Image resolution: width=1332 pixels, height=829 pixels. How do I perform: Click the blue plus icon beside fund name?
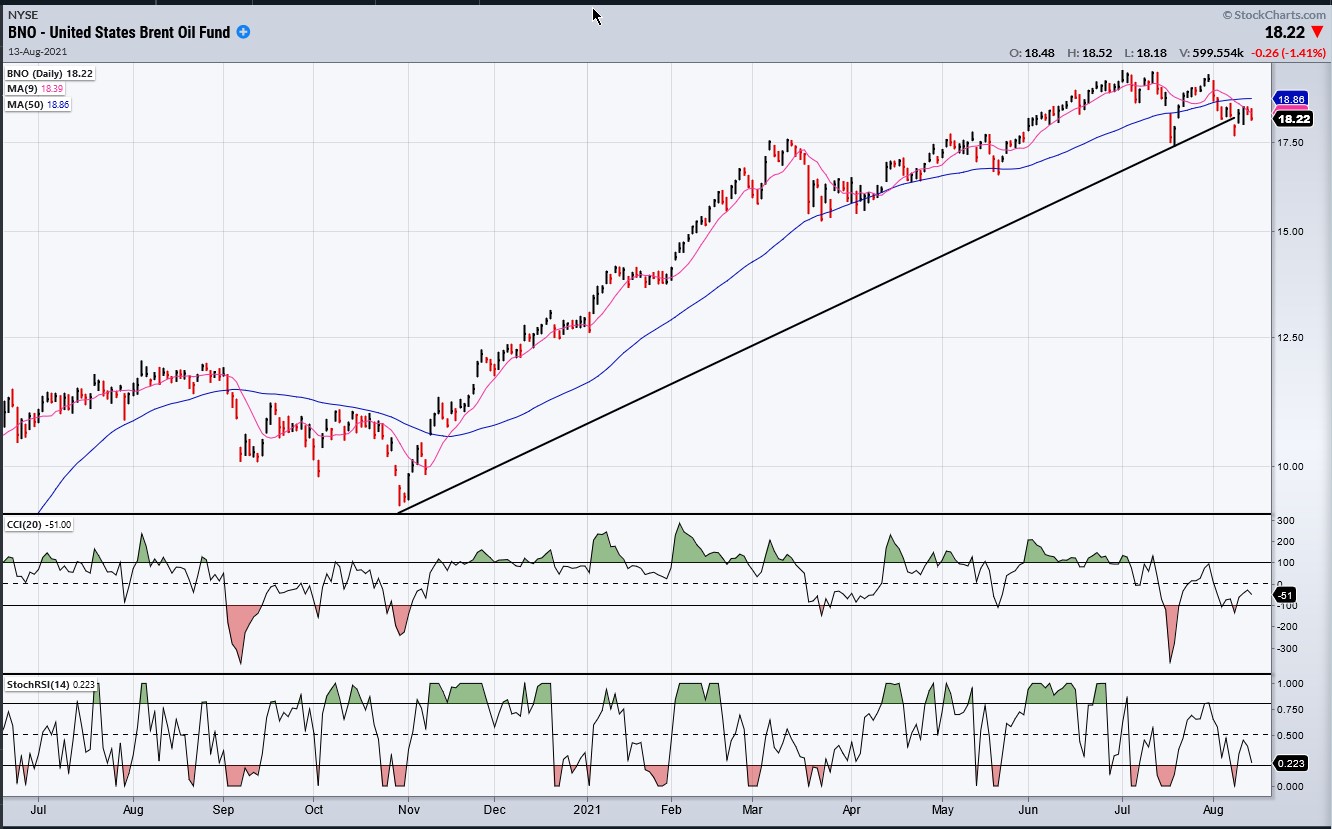click(243, 32)
